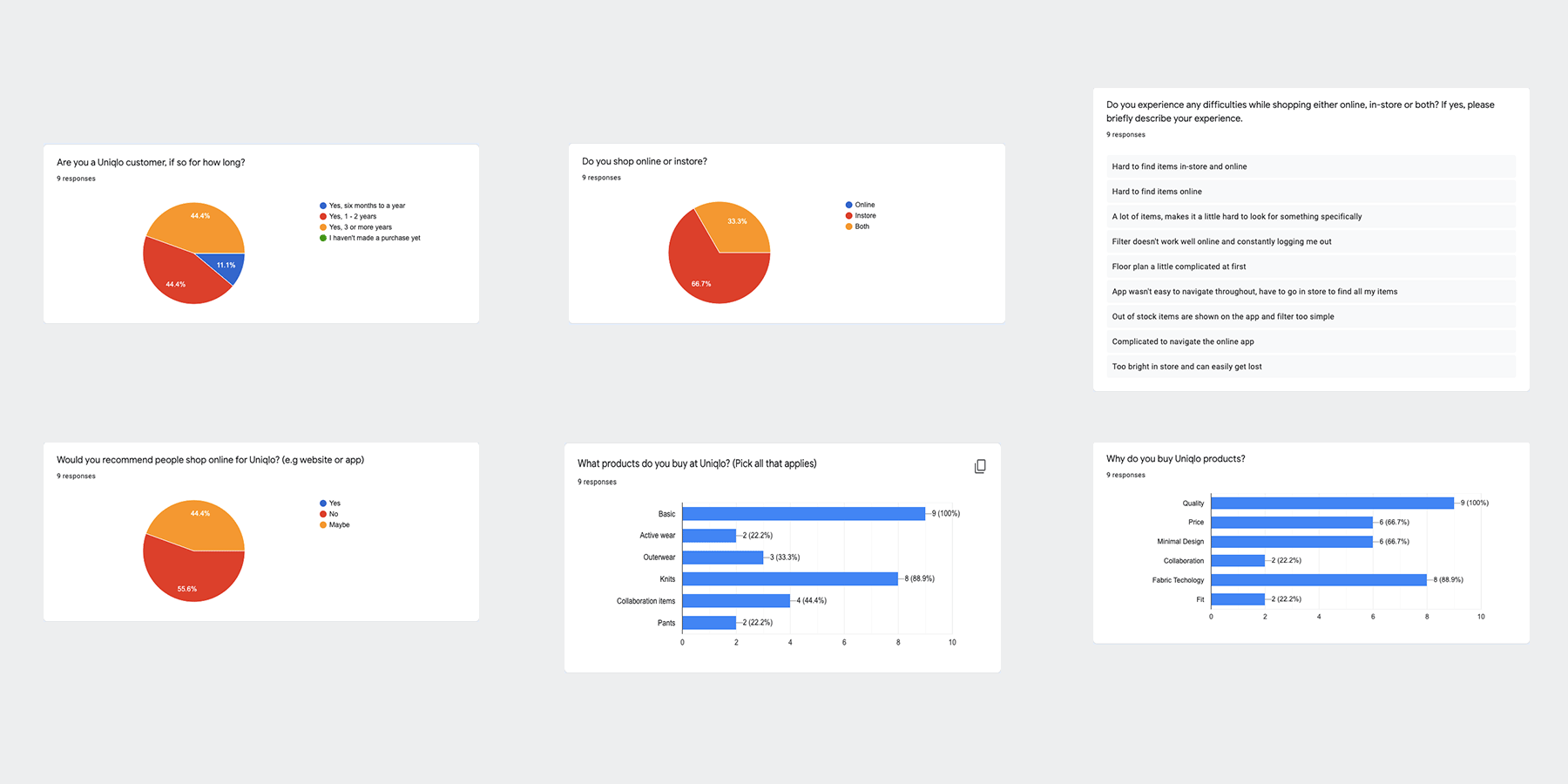
Task: Click the question title 'Do you shop online or instore?'
Action: [645, 161]
